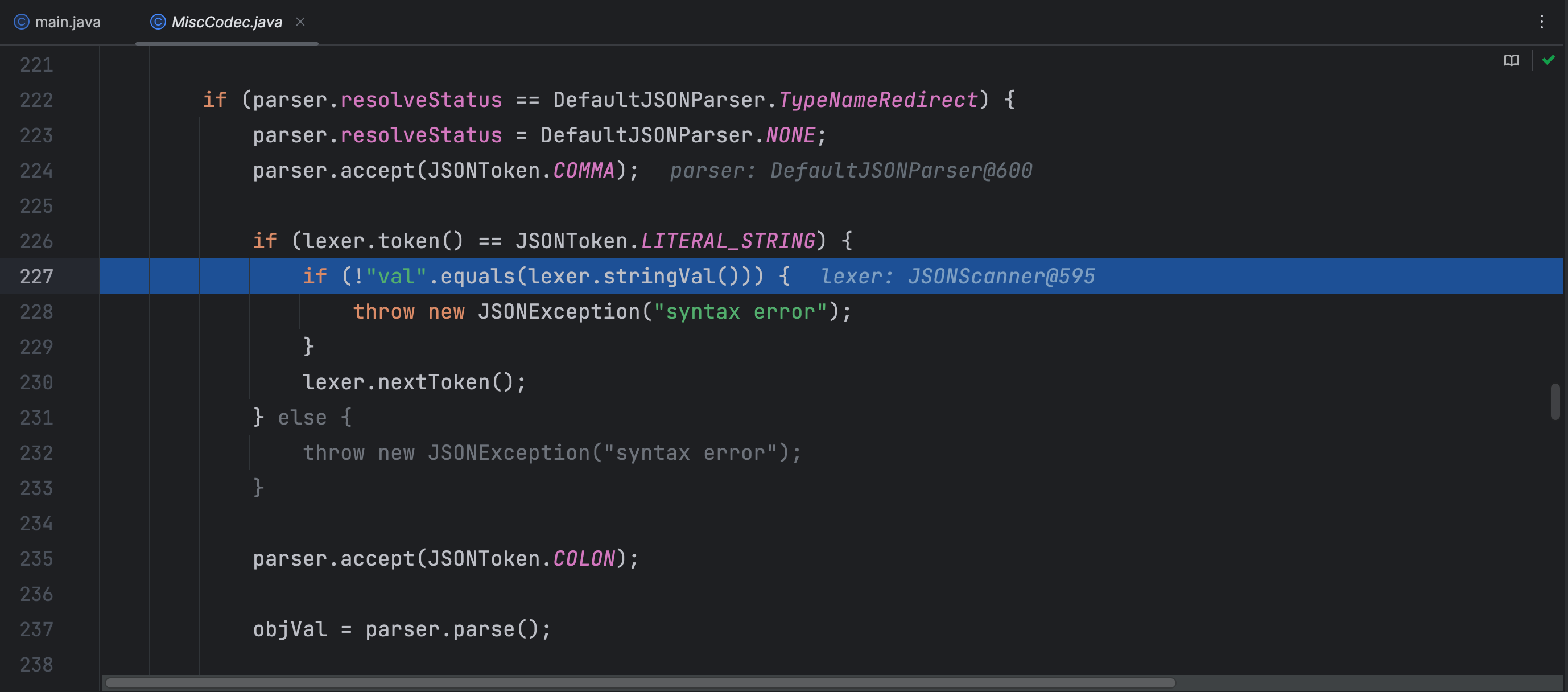Screen dimensions: 1568x692
Task: Click the "val" string literal
Action: tap(396, 277)
